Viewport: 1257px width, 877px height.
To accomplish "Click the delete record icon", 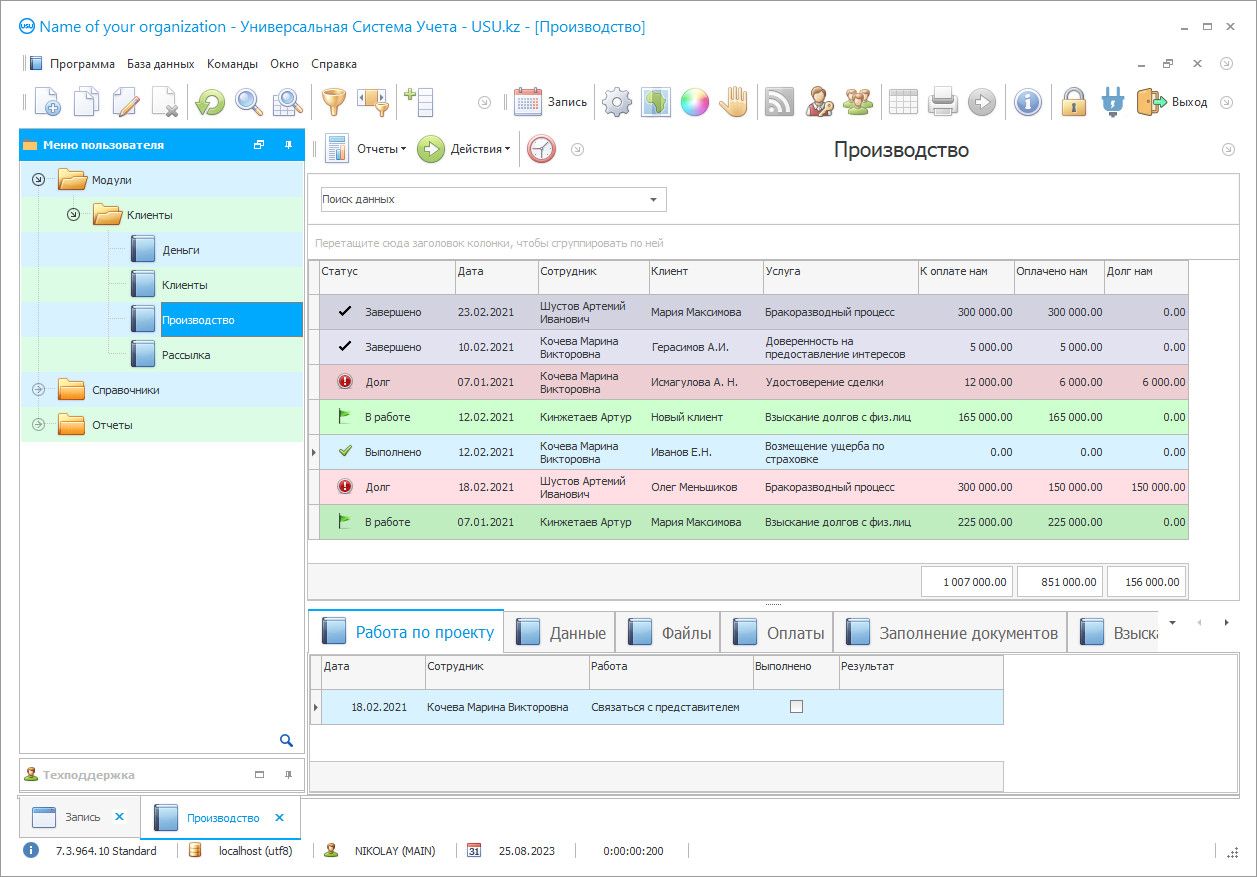I will (165, 102).
